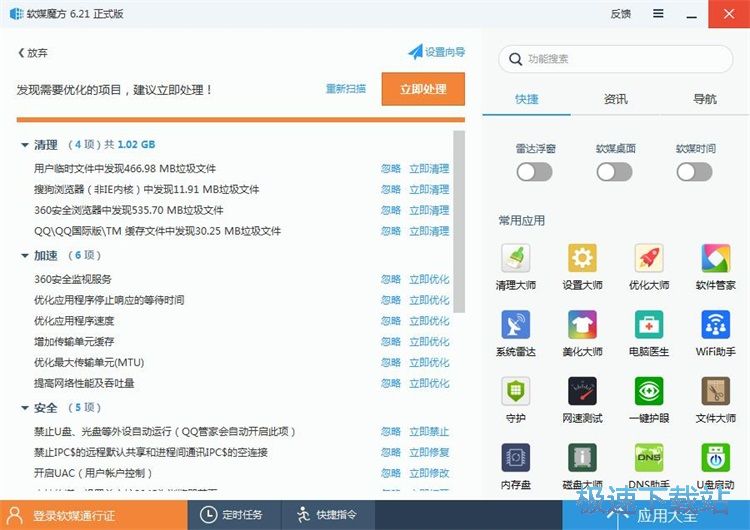Switch to the 导航 tab
Image resolution: width=750 pixels, height=530 pixels.
[705, 99]
